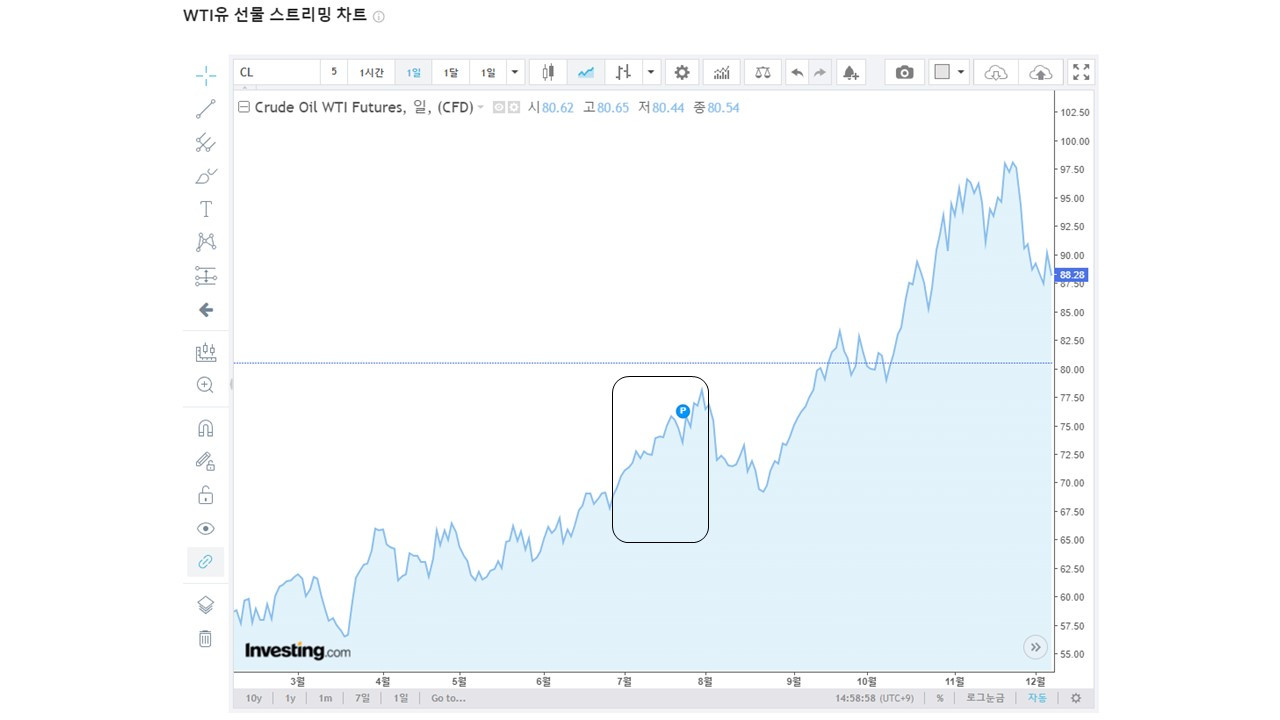Open the Go to... date dialog
1280x720 pixels.
click(x=448, y=698)
